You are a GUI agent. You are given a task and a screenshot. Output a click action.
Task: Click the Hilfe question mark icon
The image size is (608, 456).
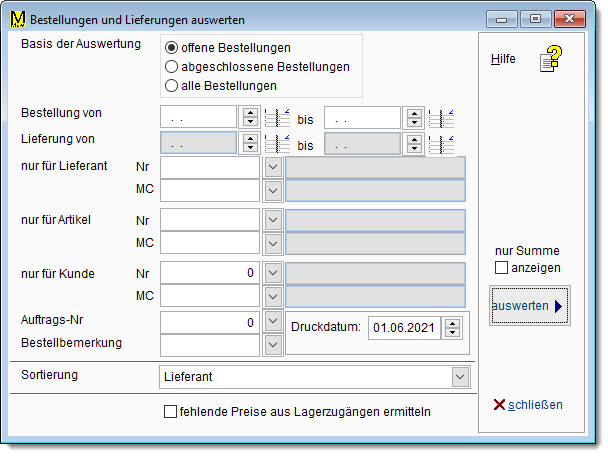pyautogui.click(x=551, y=60)
